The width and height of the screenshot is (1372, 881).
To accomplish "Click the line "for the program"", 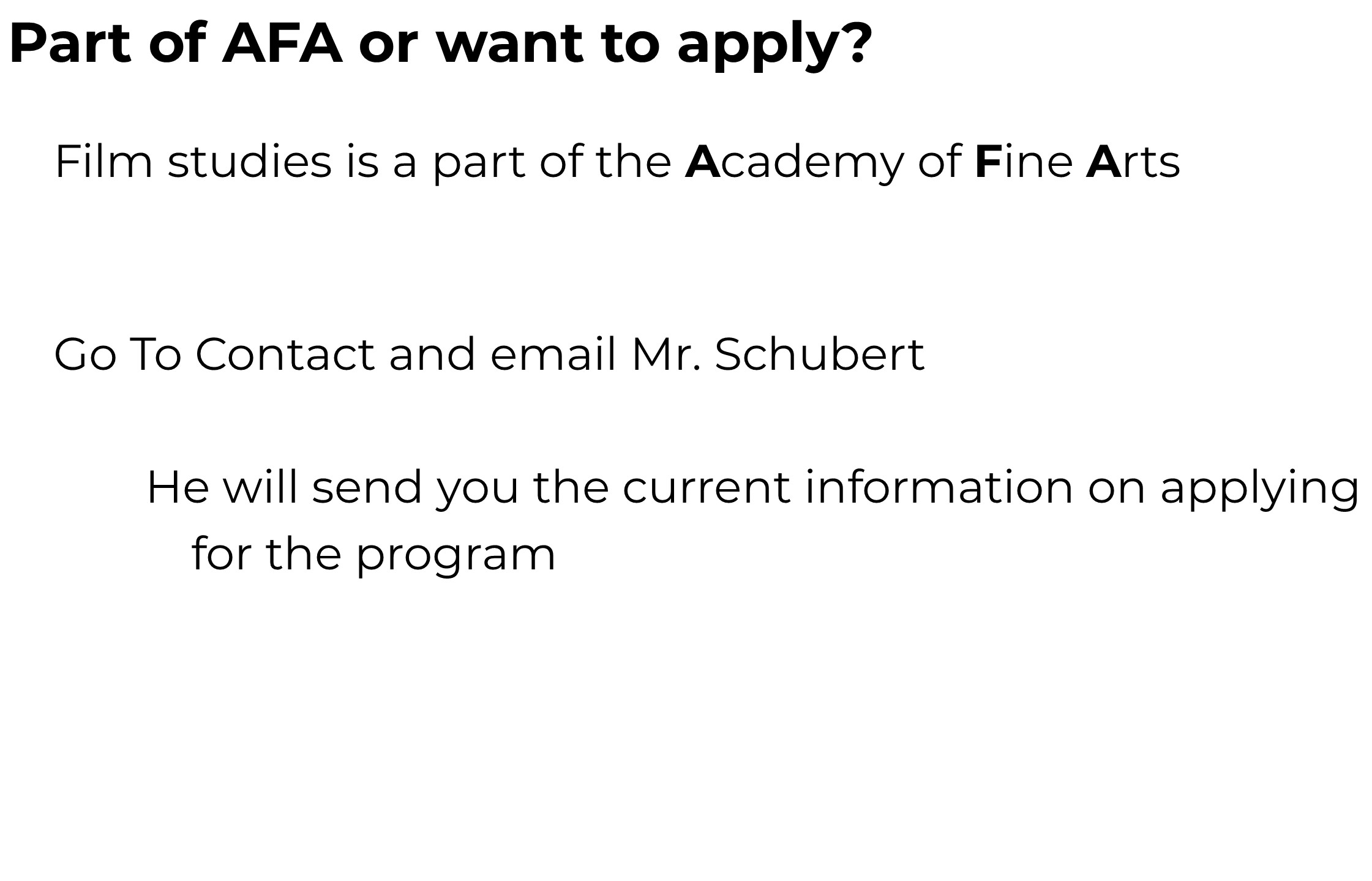I will (373, 555).
